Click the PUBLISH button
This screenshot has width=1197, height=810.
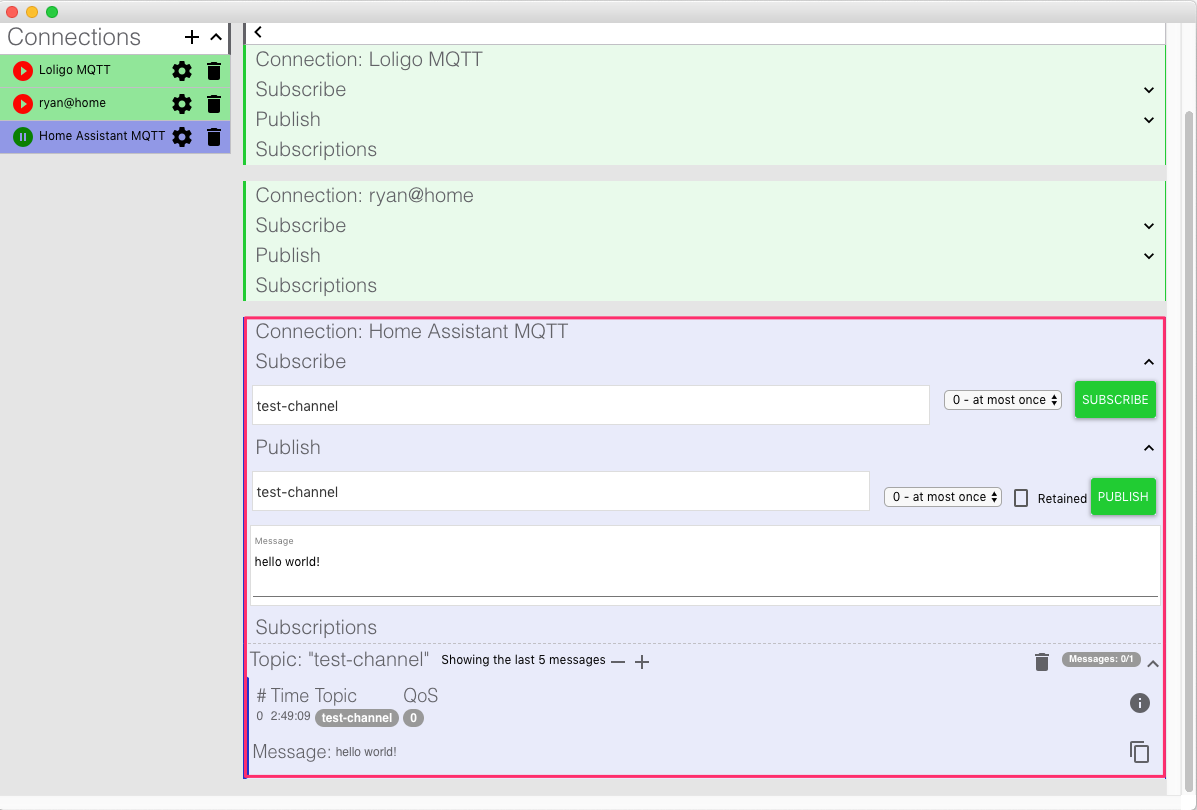tap(1123, 496)
